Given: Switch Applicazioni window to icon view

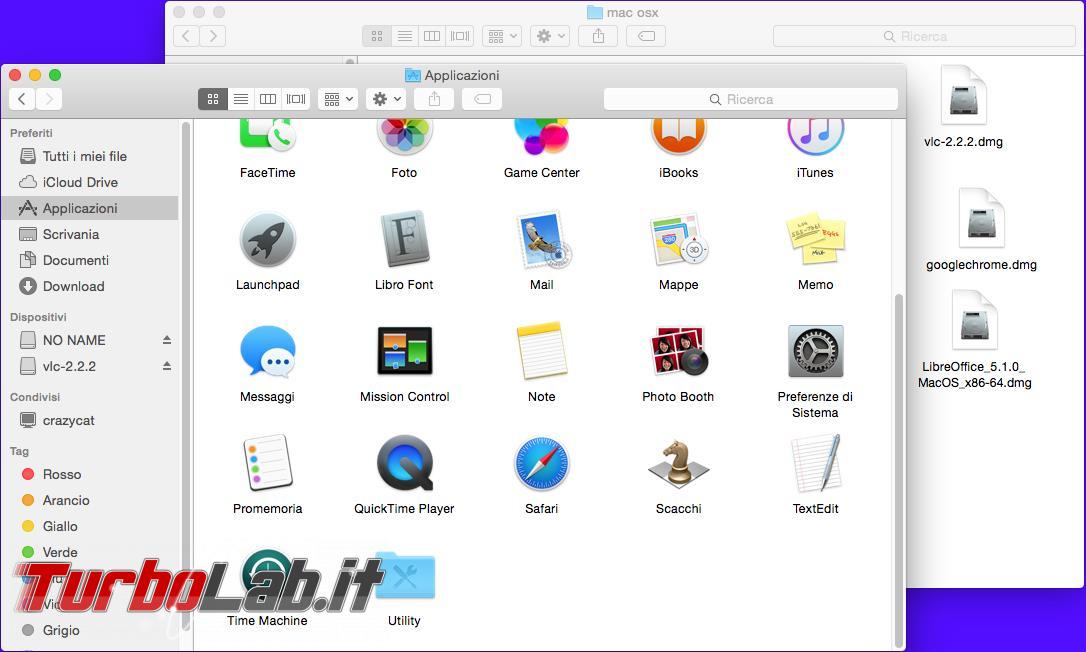Looking at the screenshot, I should [x=213, y=99].
